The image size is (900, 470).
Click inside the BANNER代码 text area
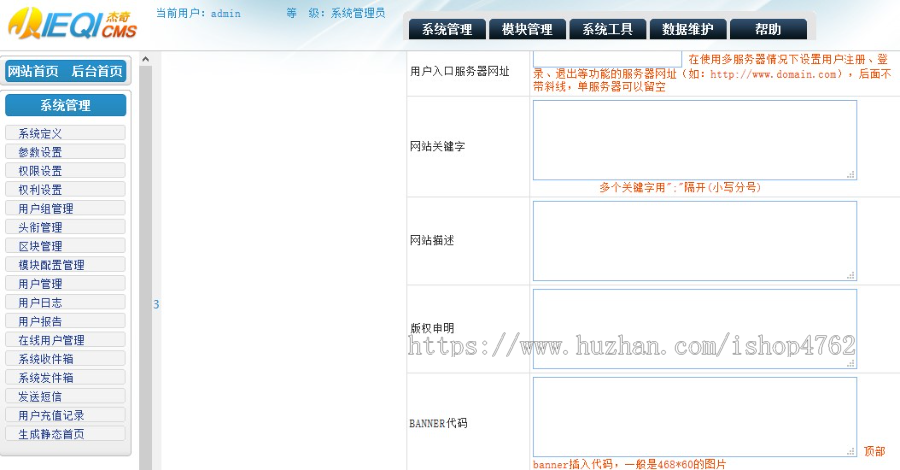(x=694, y=416)
